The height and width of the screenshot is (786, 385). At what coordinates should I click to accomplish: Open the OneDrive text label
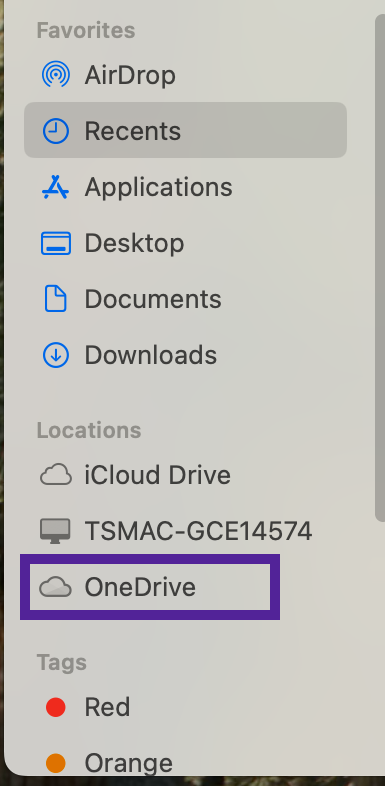click(x=140, y=587)
